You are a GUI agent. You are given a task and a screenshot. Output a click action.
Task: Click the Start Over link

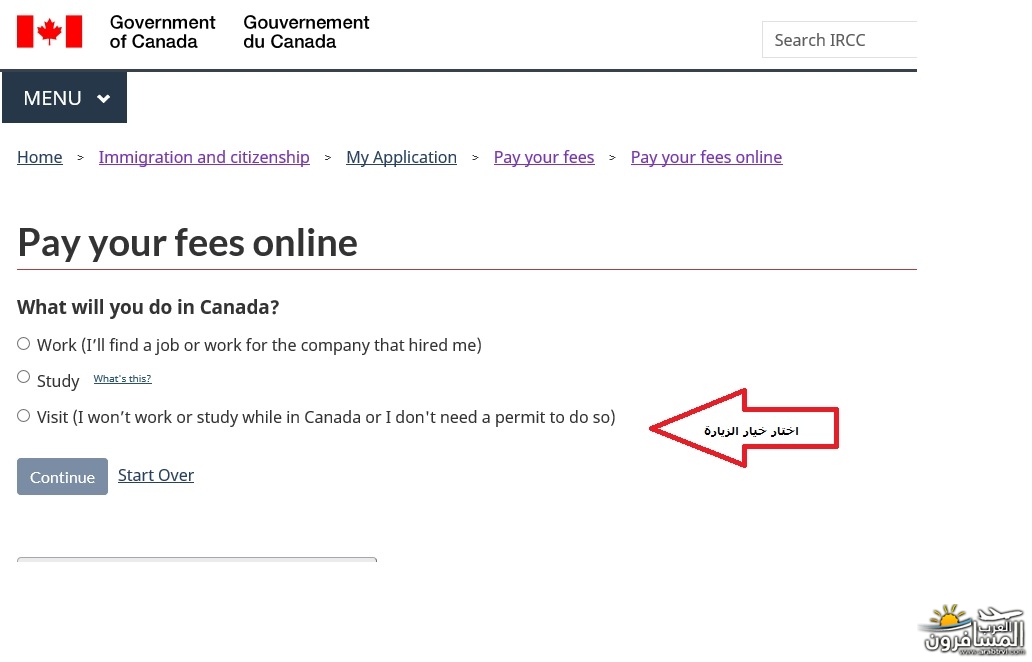pos(156,475)
